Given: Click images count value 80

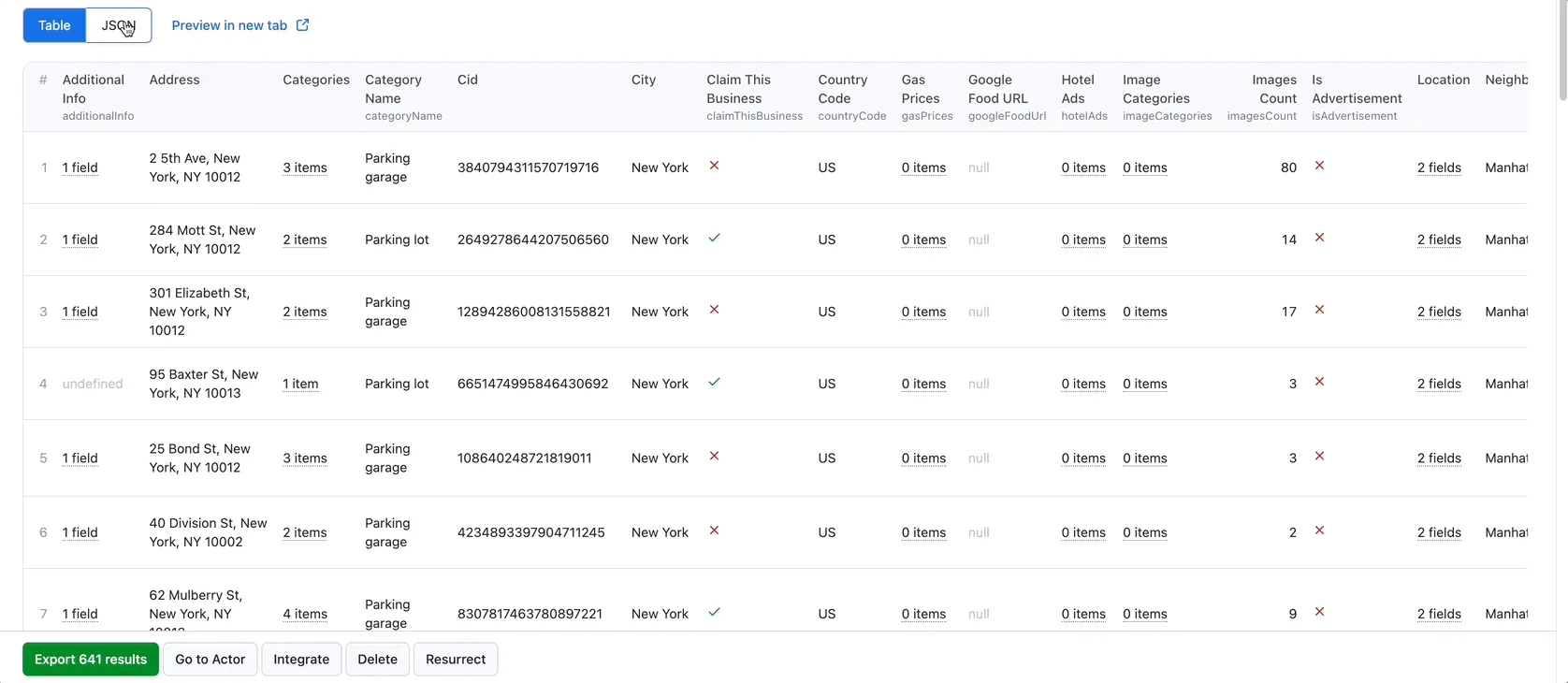Looking at the screenshot, I should [x=1289, y=167].
